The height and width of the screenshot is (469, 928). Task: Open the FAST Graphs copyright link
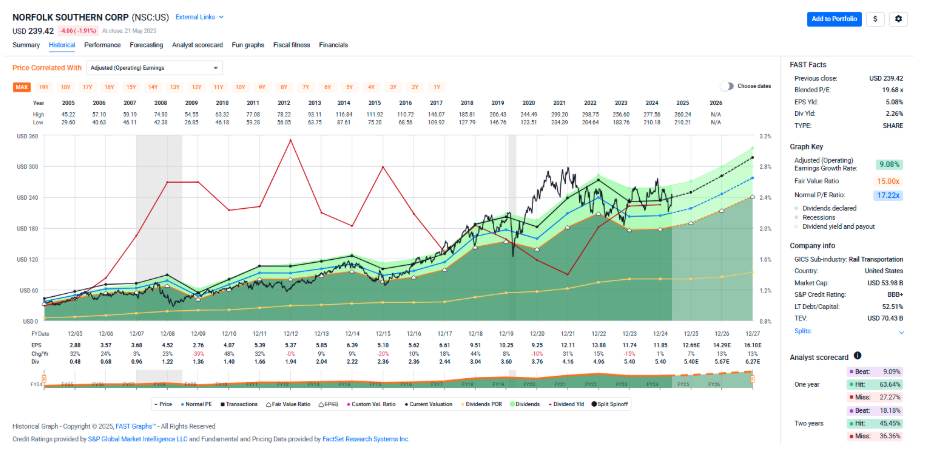point(136,426)
